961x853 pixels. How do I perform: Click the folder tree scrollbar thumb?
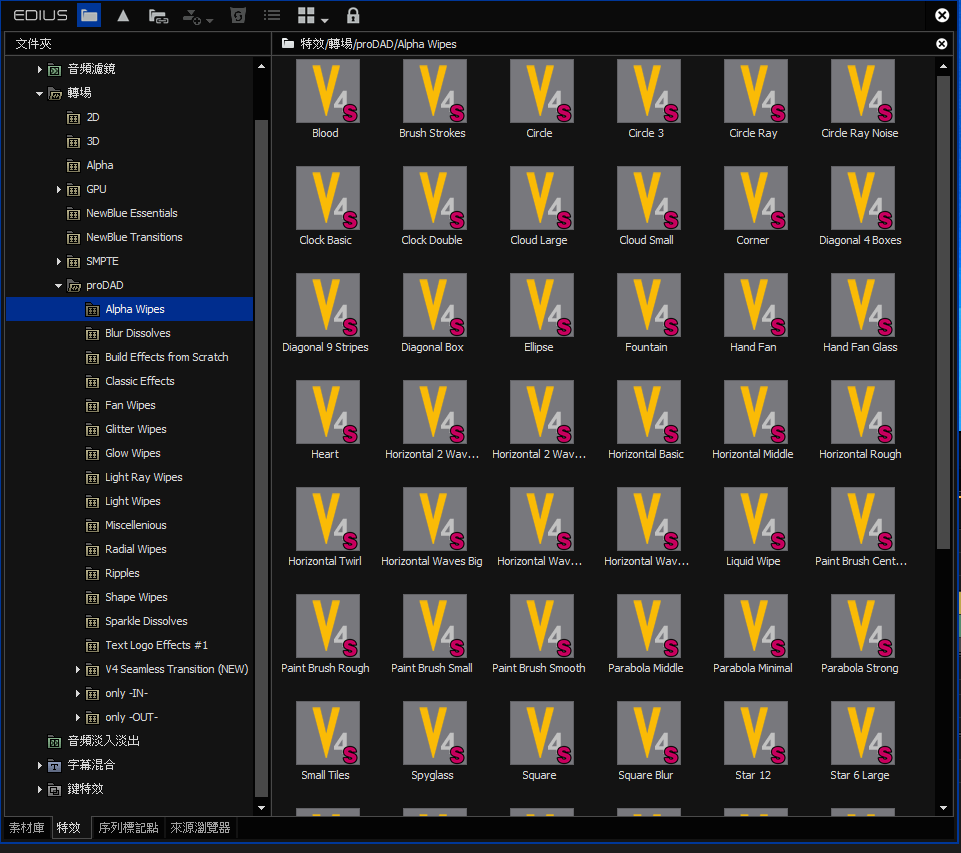tap(261, 458)
